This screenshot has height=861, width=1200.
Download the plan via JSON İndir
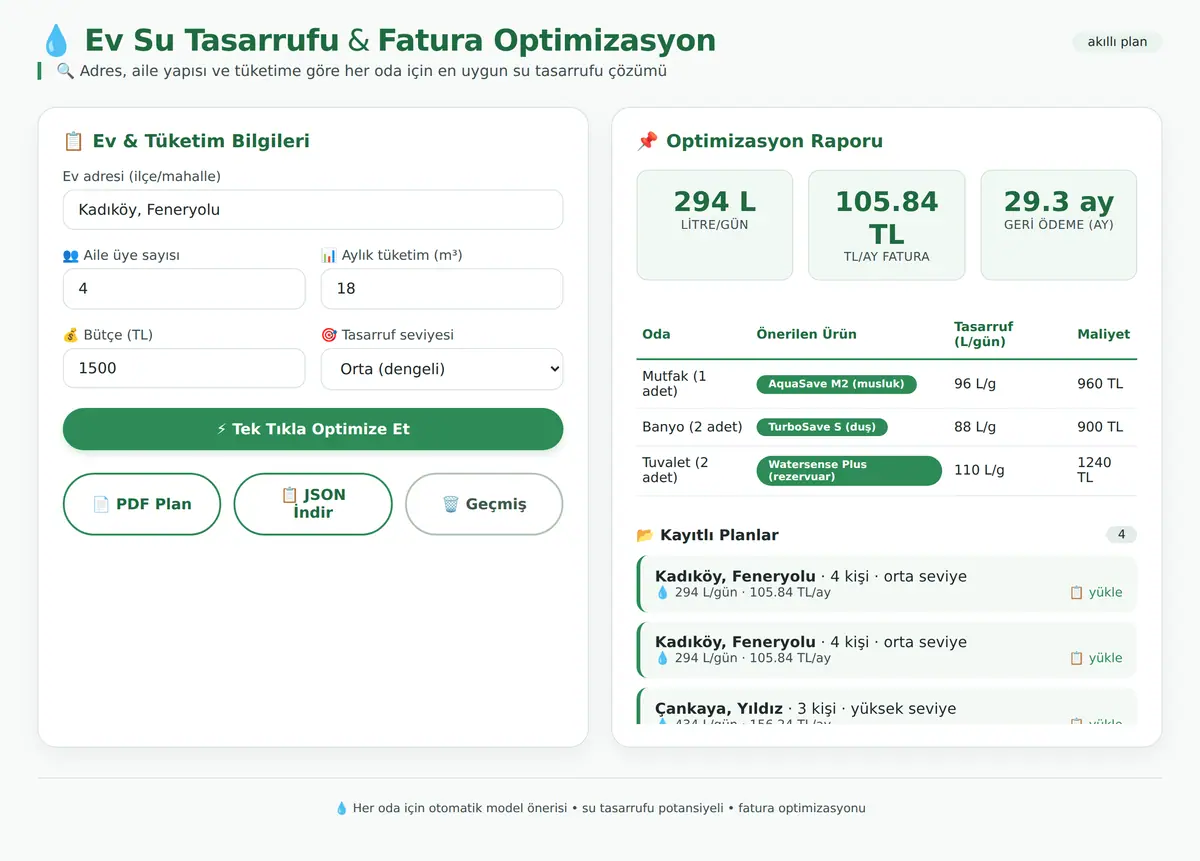tap(313, 504)
